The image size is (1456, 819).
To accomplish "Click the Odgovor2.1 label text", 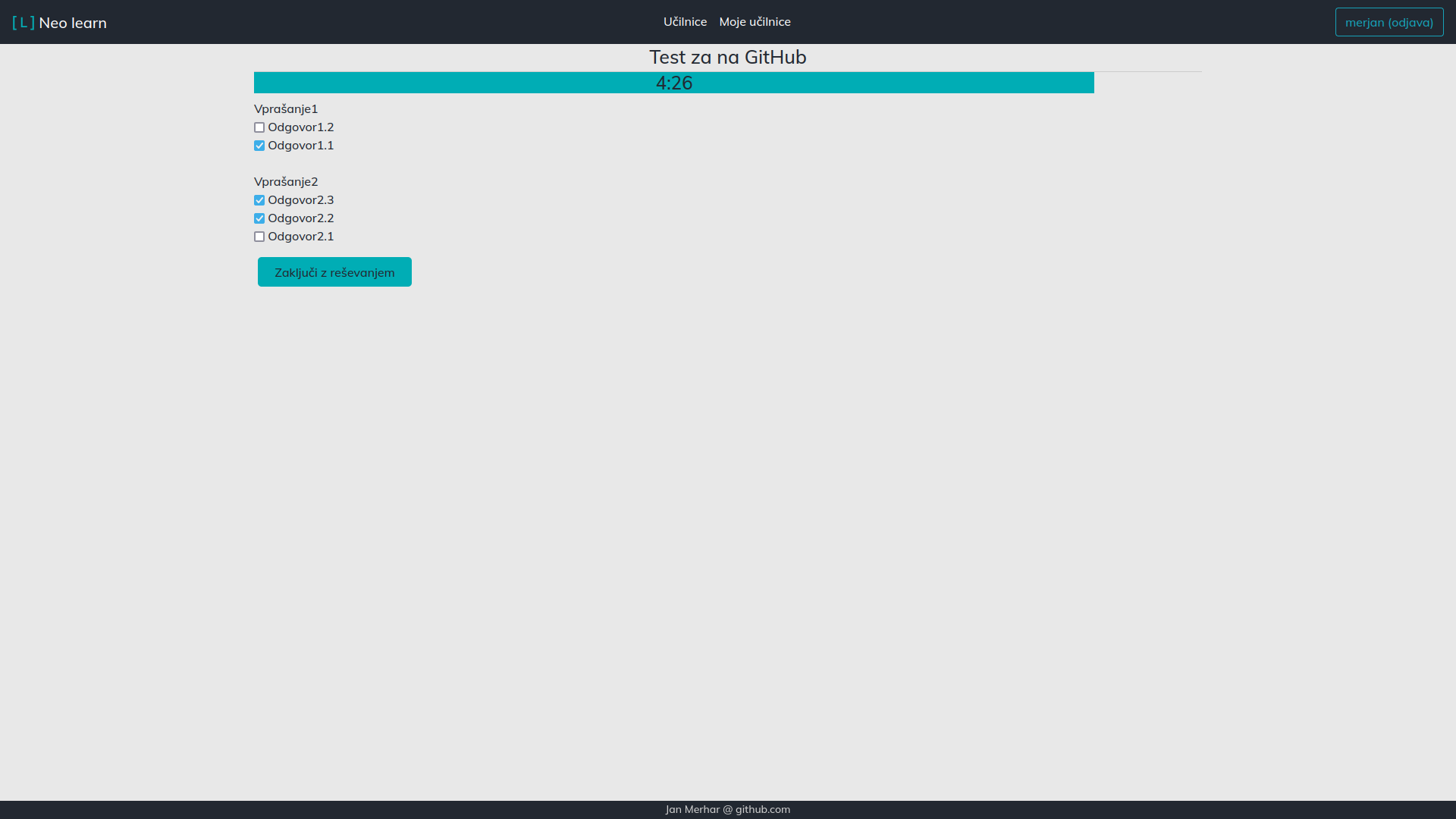I will click(x=300, y=236).
